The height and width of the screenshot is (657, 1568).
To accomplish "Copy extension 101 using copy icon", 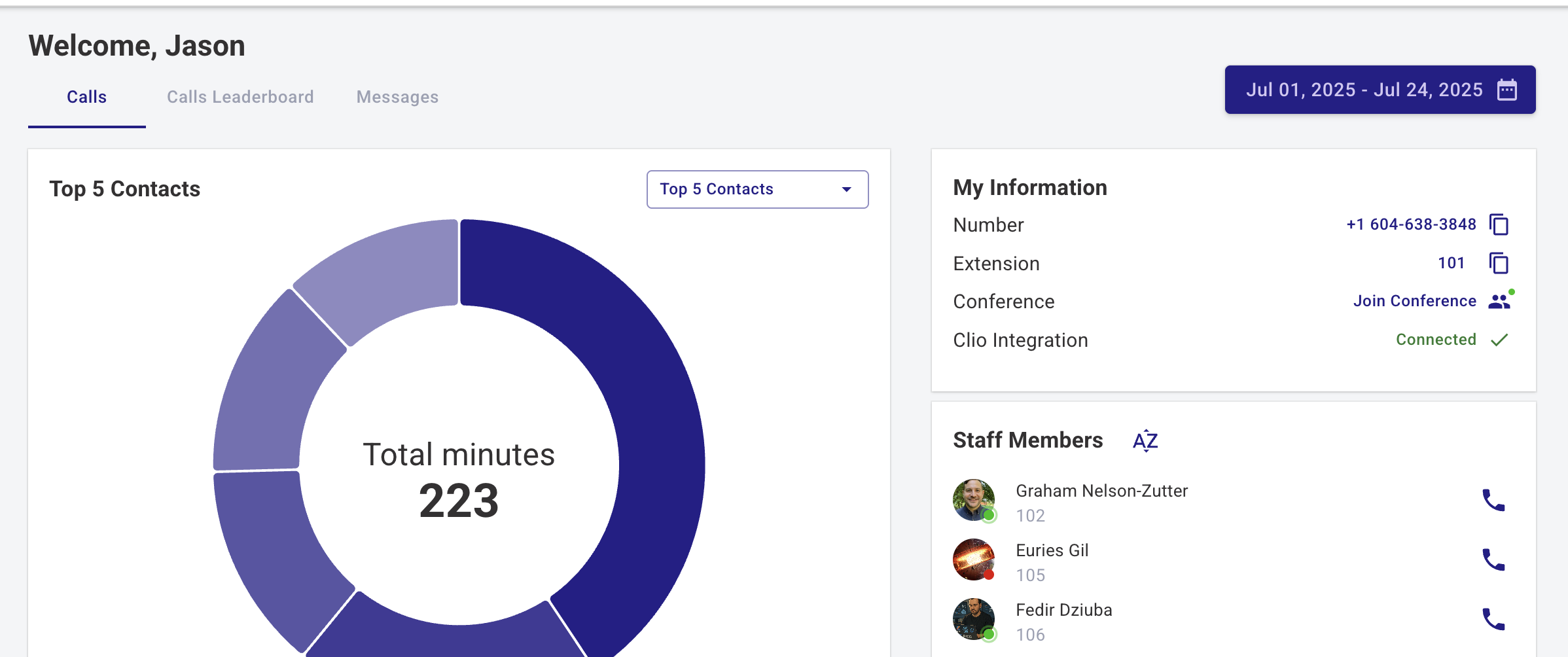I will pos(1499,263).
